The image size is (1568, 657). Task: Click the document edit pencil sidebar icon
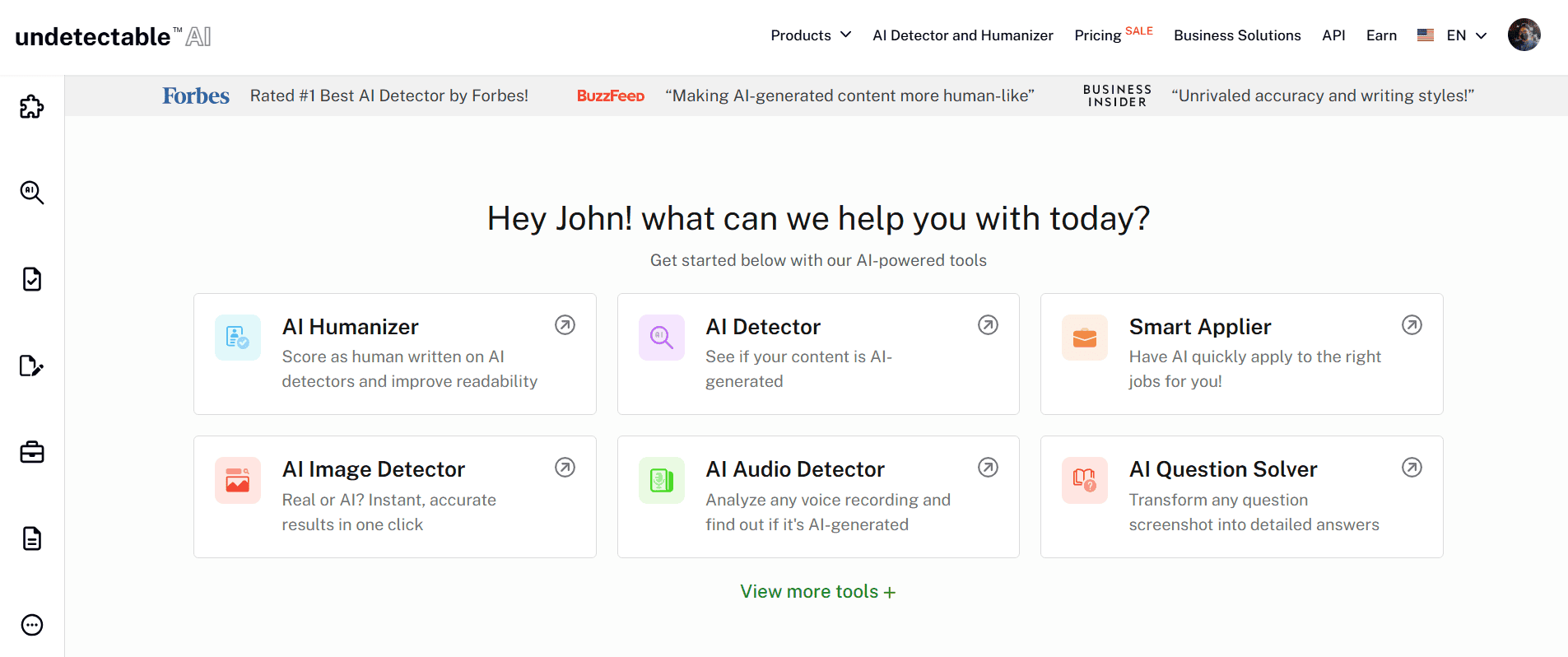(x=31, y=366)
